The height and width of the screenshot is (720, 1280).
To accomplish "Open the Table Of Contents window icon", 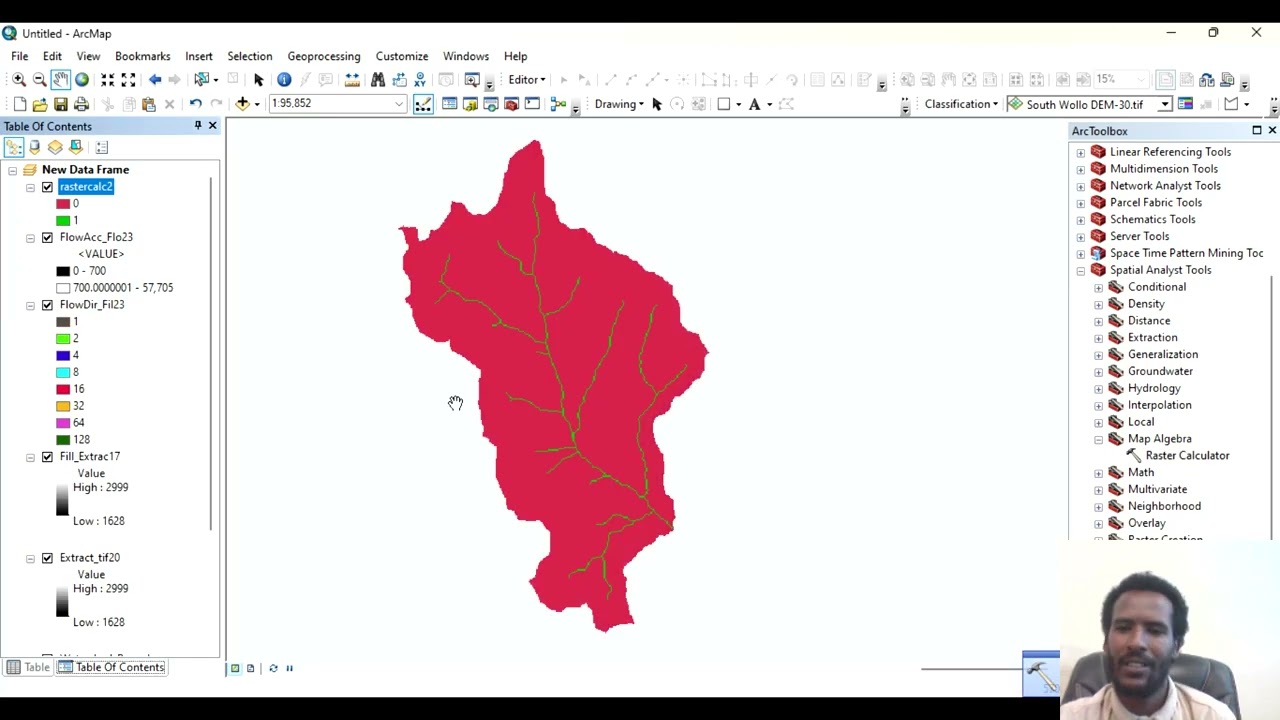I will point(449,104).
